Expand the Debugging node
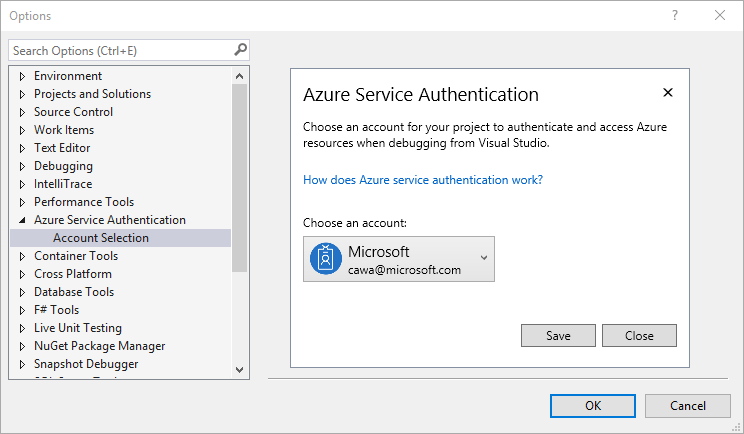 pos(22,166)
